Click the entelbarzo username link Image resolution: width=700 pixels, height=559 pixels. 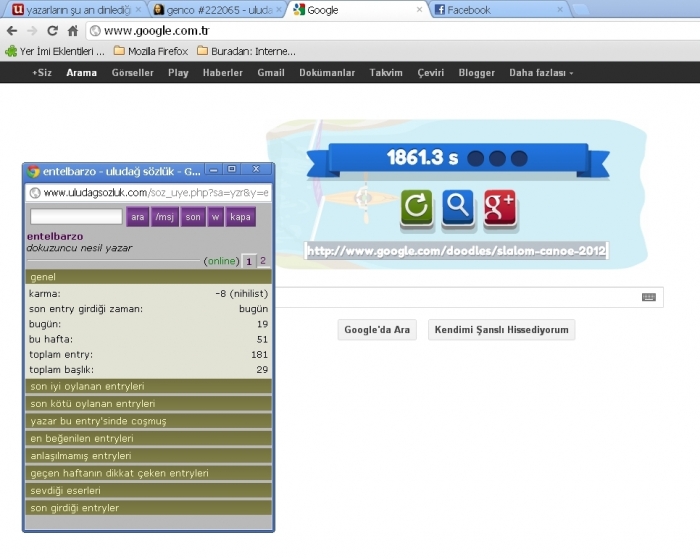click(55, 236)
